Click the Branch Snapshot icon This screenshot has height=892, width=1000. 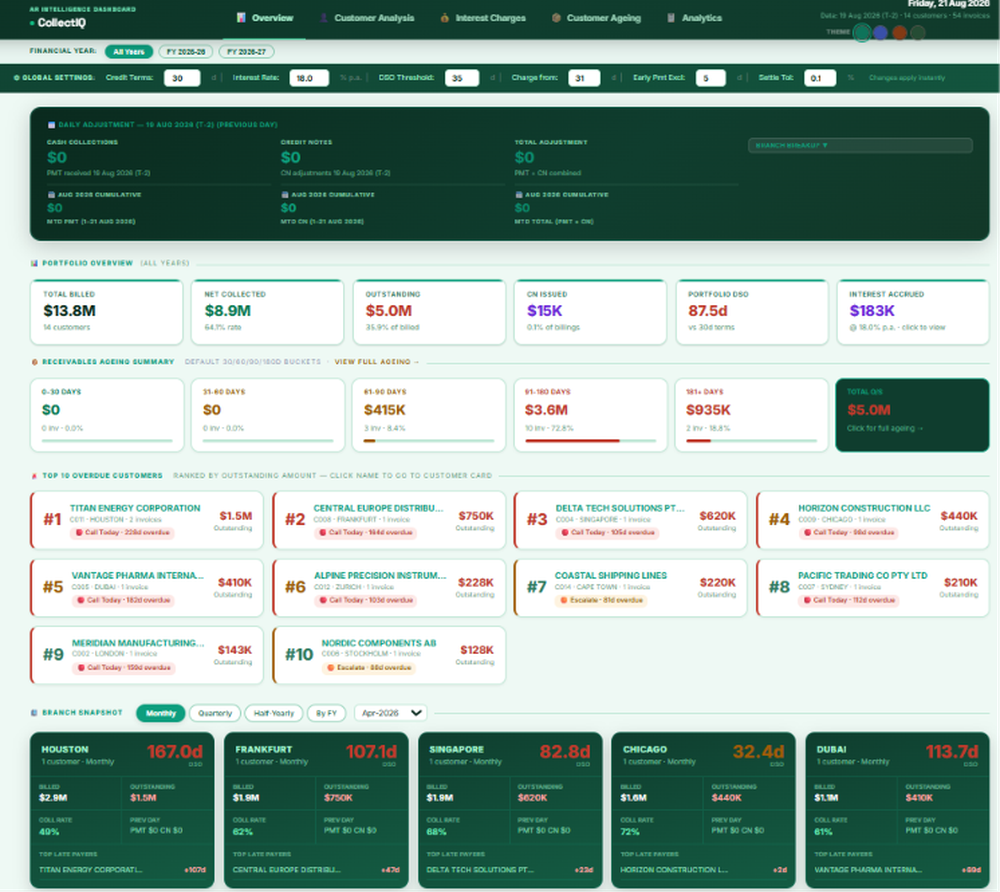coord(34,713)
